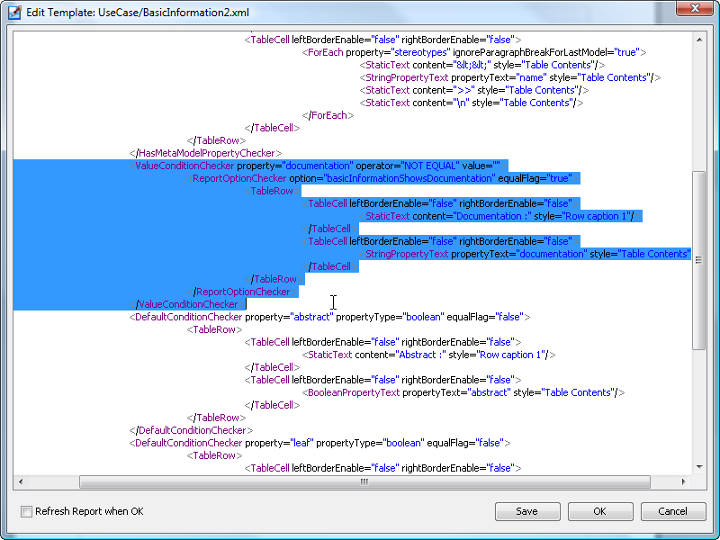
Task: Click the horizontal scrollbar right arrow
Action: coord(684,482)
